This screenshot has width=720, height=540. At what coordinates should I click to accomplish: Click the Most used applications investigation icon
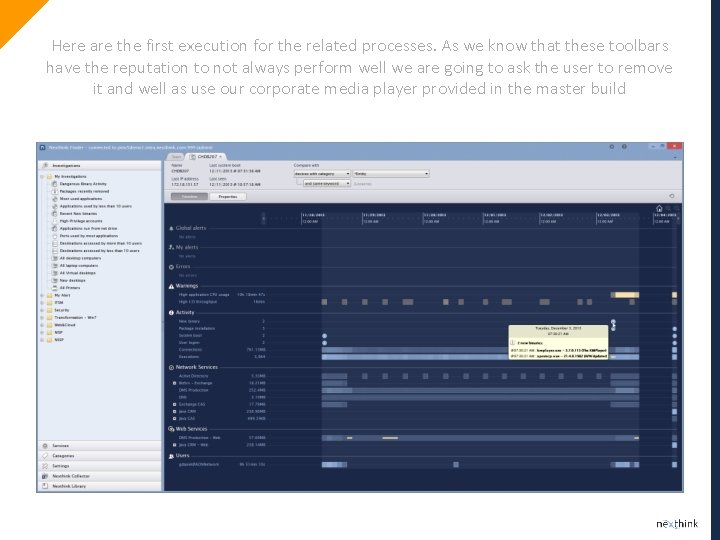pyautogui.click(x=55, y=198)
